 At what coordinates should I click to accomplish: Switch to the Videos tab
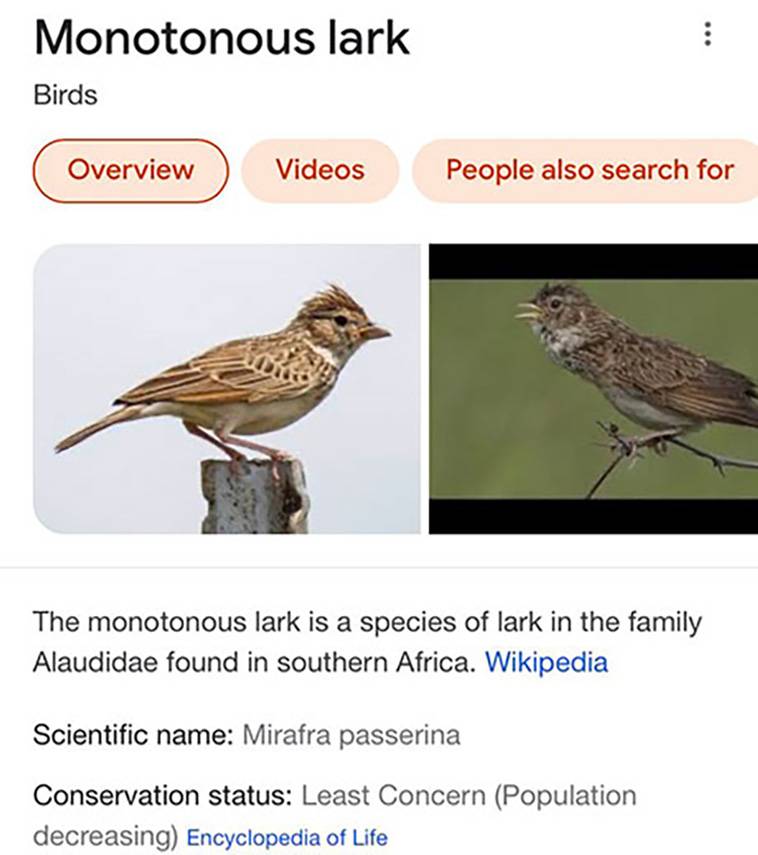click(x=320, y=170)
